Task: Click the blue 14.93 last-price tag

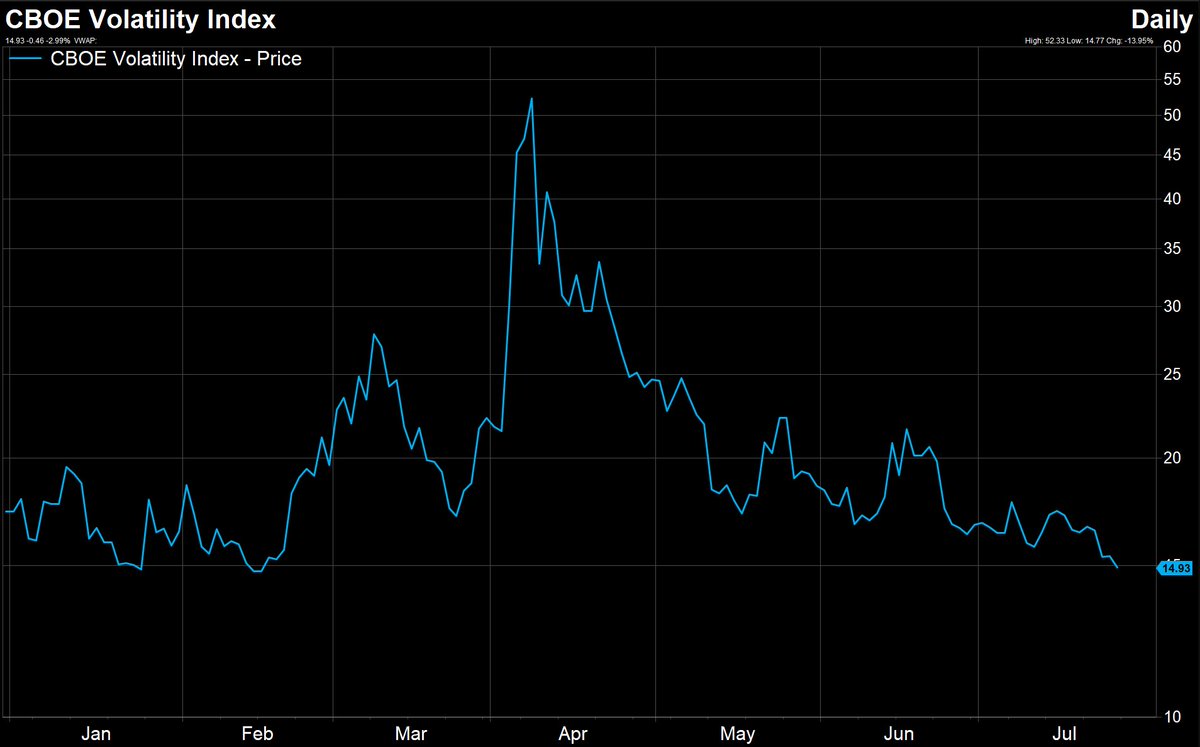Action: (1174, 568)
